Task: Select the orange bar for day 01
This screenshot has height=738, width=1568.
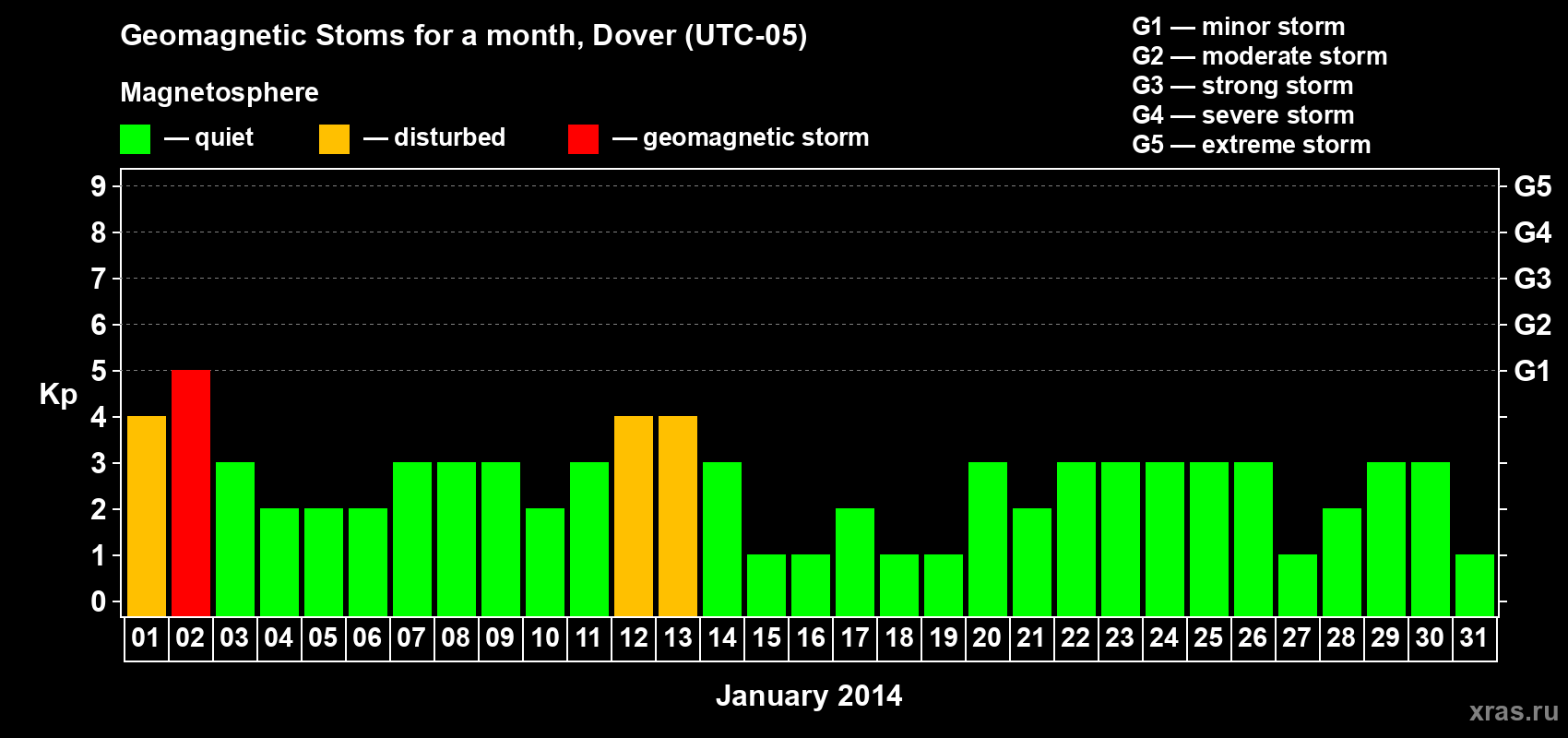Action: [x=147, y=517]
